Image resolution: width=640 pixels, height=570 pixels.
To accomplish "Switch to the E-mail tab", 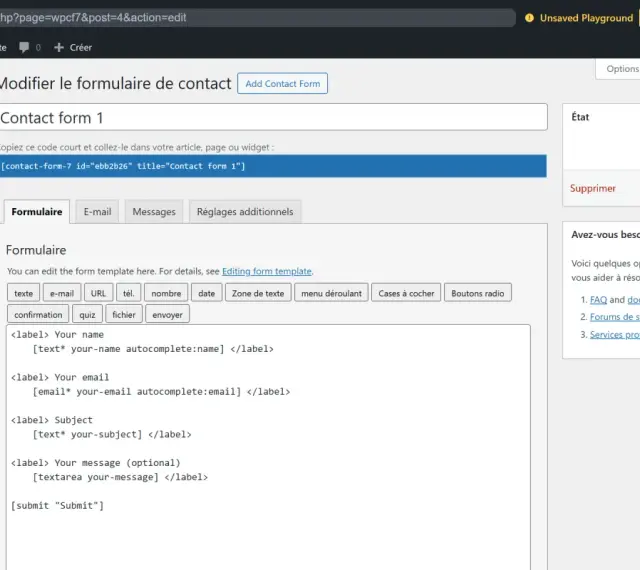I will [97, 212].
